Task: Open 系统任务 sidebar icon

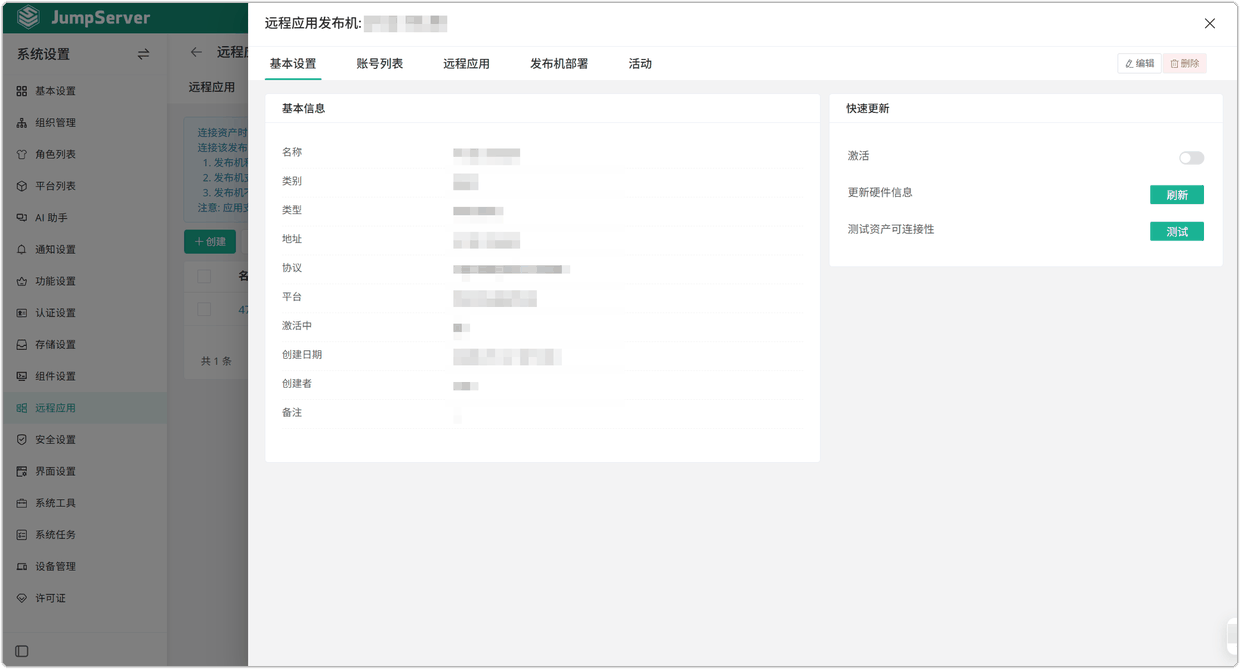Action: pos(22,535)
